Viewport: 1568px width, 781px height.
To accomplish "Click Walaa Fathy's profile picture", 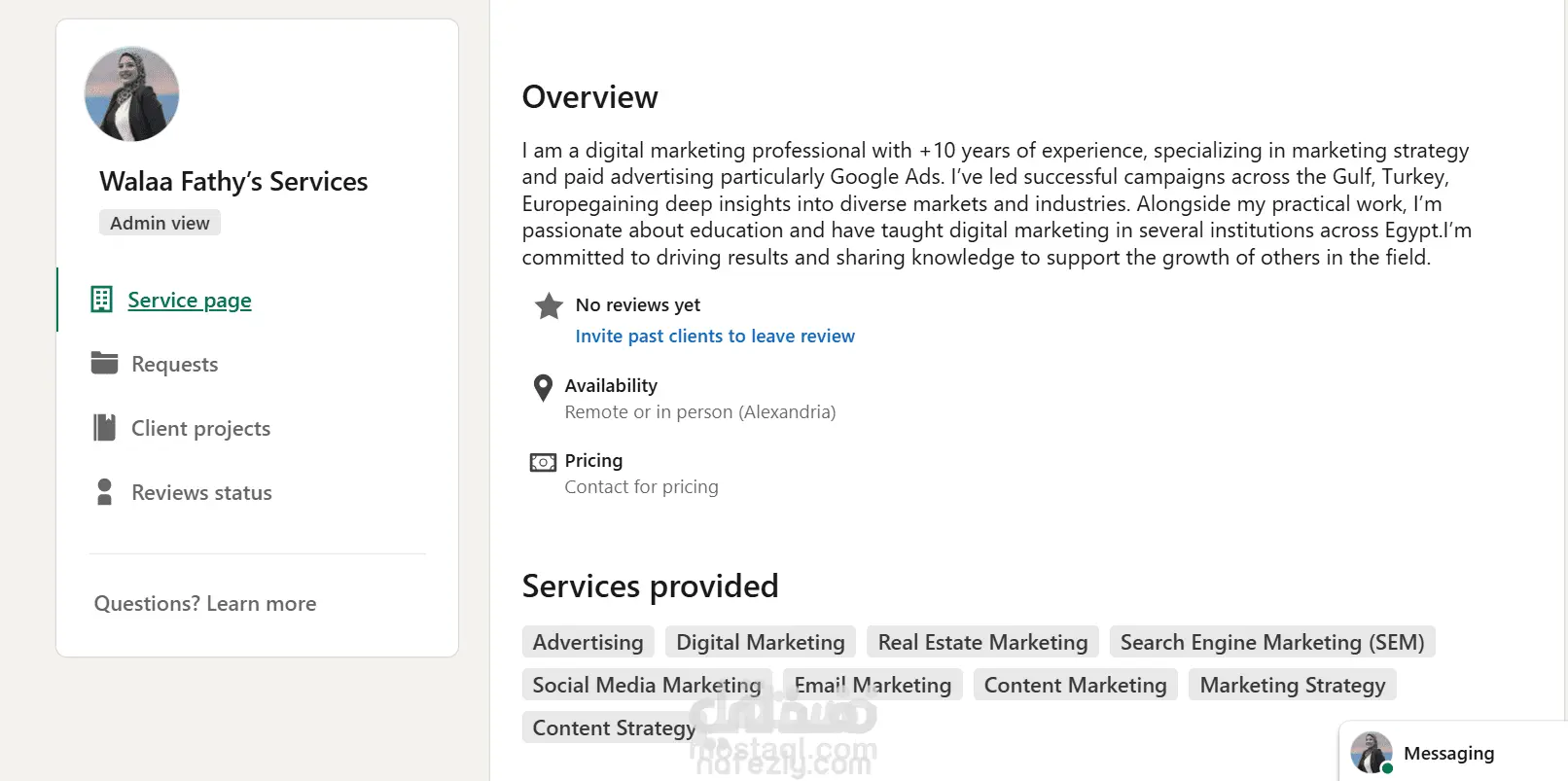I will coord(132,94).
